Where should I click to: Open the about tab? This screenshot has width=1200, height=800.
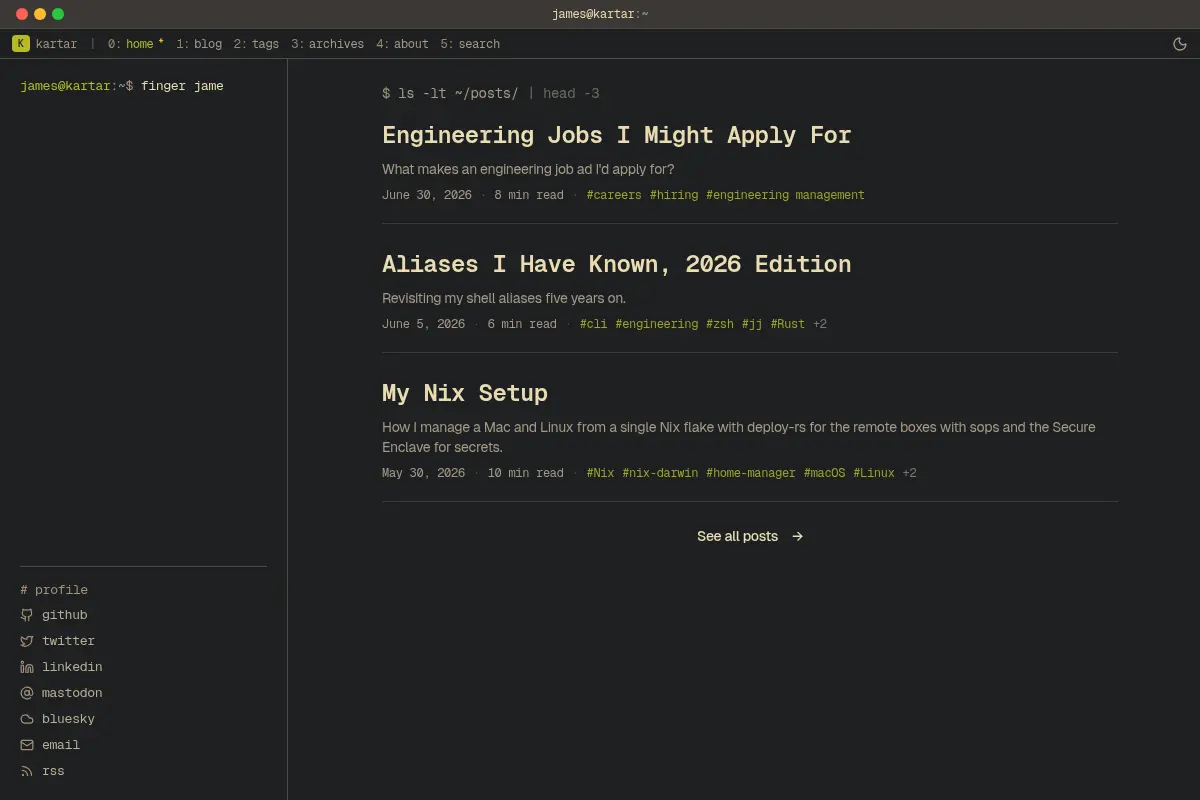[x=402, y=44]
